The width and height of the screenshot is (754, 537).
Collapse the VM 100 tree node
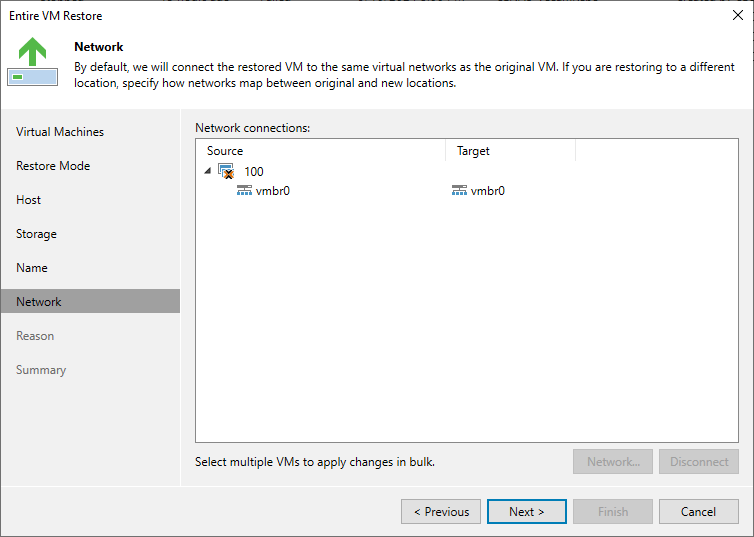[x=208, y=171]
